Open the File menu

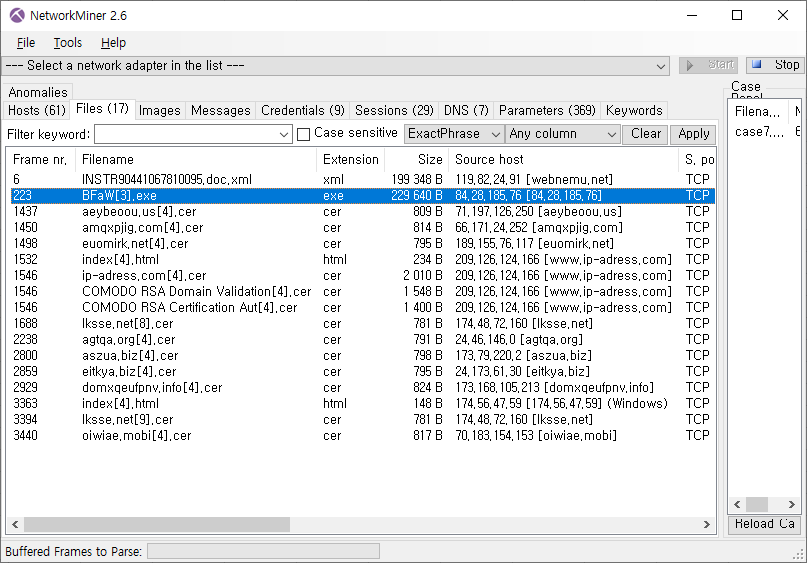[26, 43]
